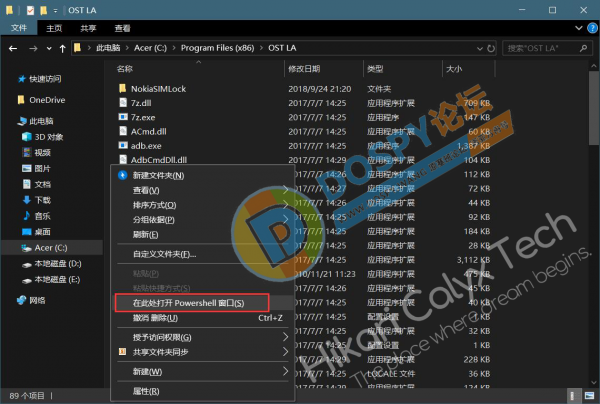This screenshot has height=404, width=600.
Task: Choose Open PowerShell window here entry
Action: click(x=203, y=303)
